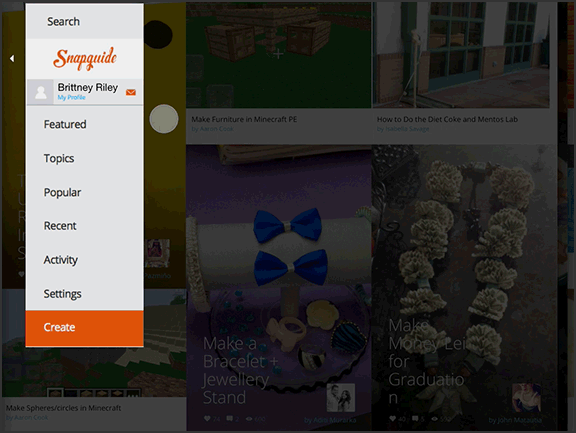The width and height of the screenshot is (576, 433).
Task: Click the Snapguide logo
Action: pos(85,59)
